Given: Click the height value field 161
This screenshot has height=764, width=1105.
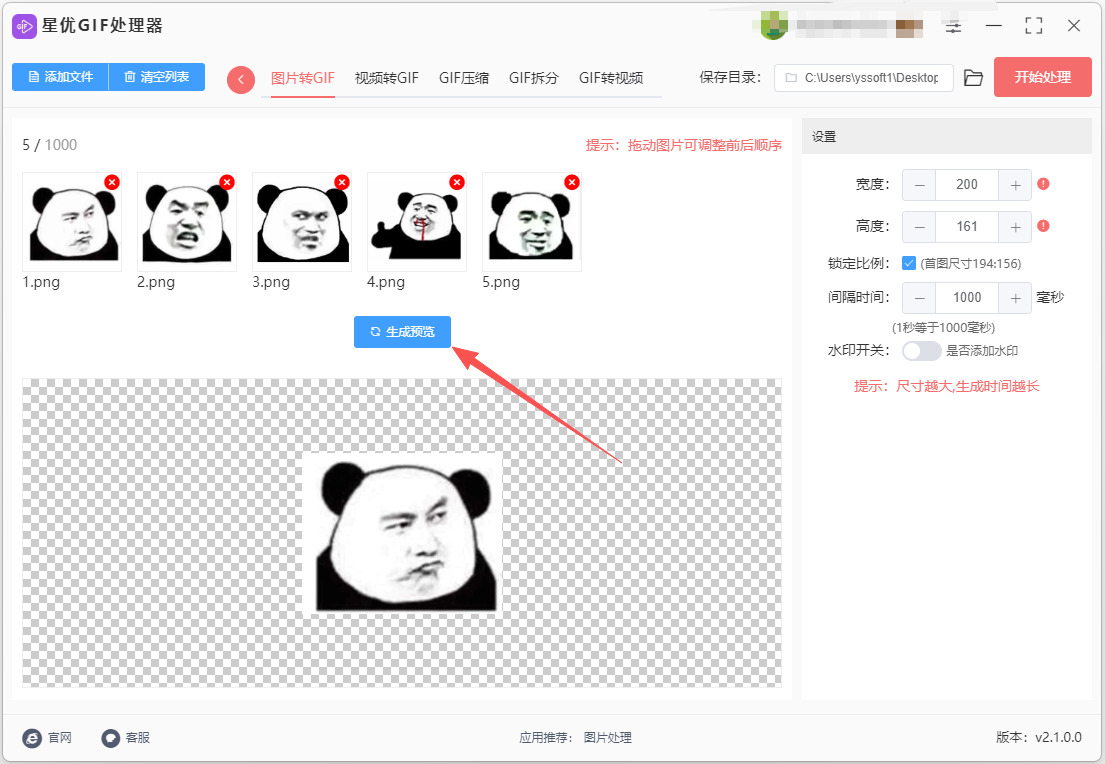Looking at the screenshot, I should (967, 227).
